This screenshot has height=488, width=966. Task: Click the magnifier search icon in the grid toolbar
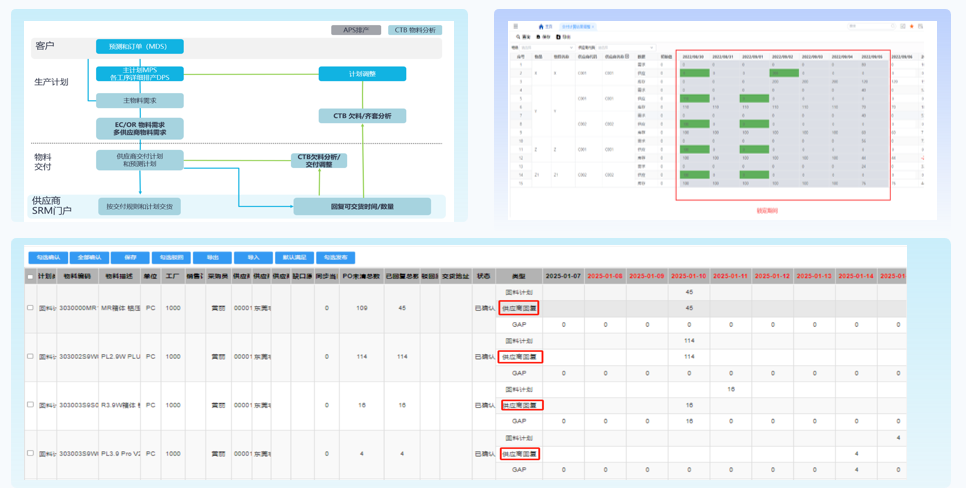pos(518,37)
